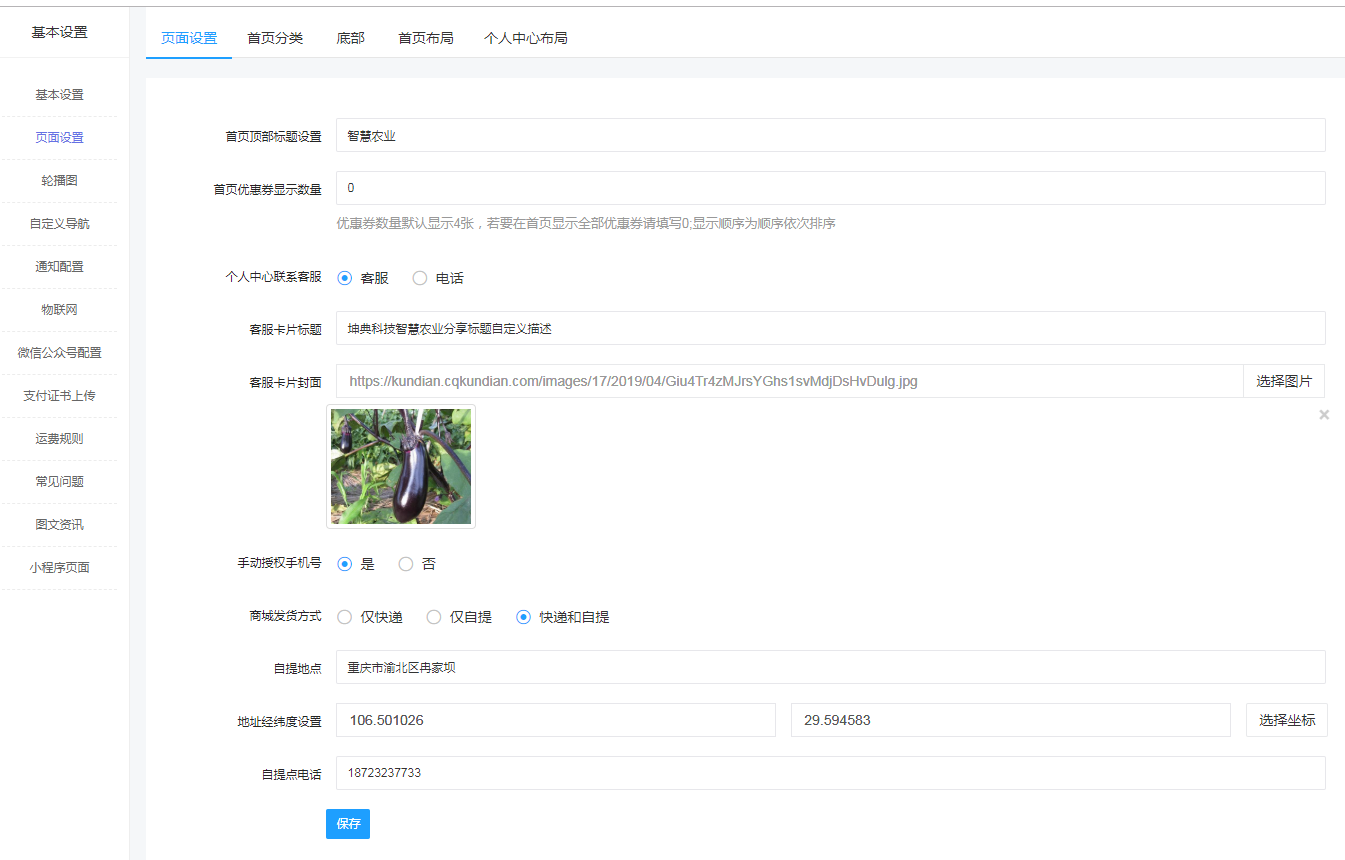This screenshot has width=1345, height=860.
Task: Open 支付证书上传 sidebar item
Action: 60,396
